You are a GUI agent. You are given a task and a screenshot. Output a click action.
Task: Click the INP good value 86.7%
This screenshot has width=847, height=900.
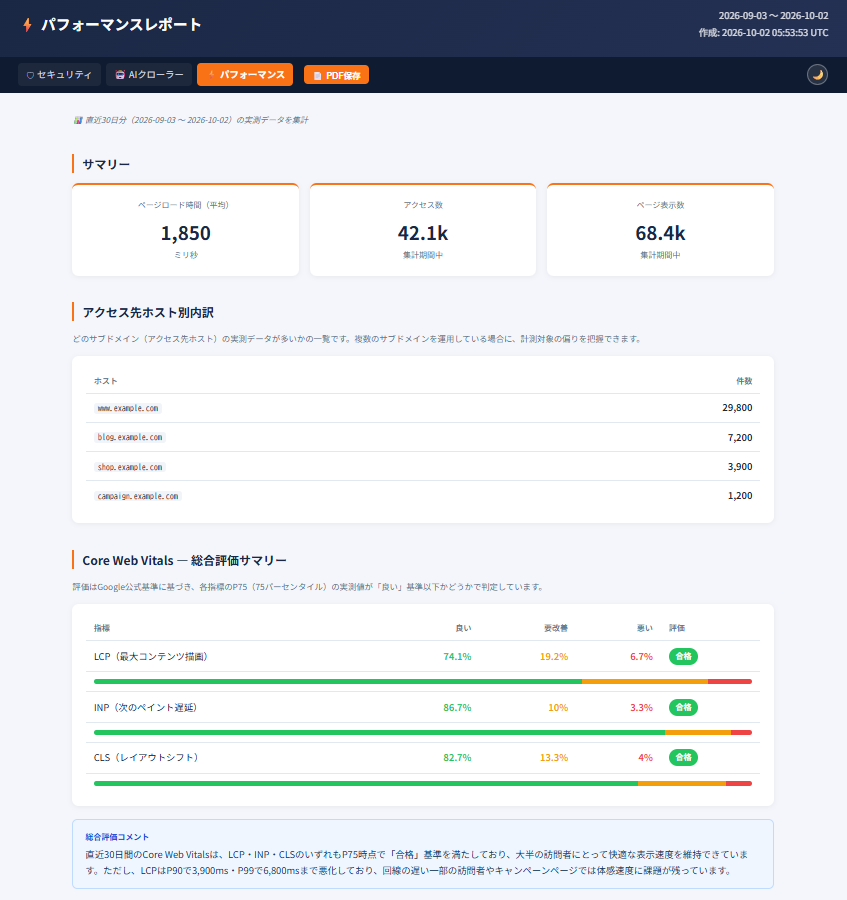[457, 708]
